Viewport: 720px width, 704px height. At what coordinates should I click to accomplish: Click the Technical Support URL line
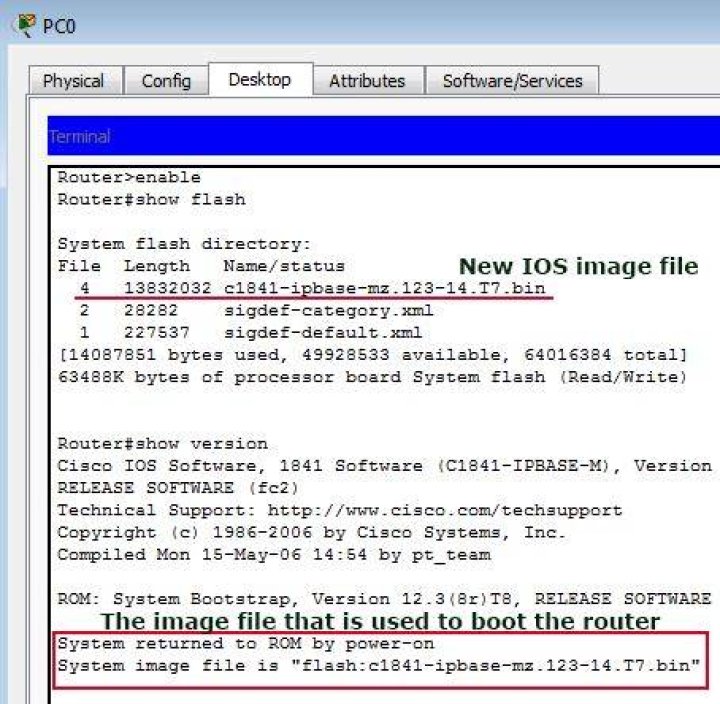[x=340, y=510]
